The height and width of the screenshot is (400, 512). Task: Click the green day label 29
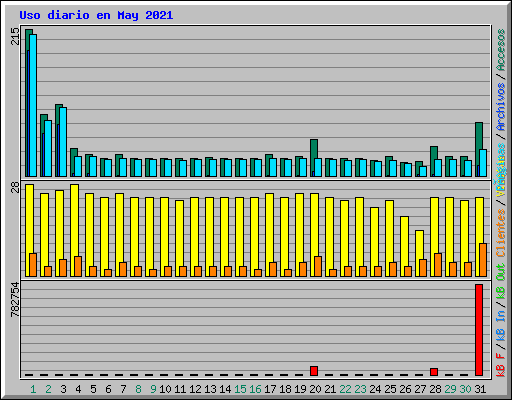[450, 389]
